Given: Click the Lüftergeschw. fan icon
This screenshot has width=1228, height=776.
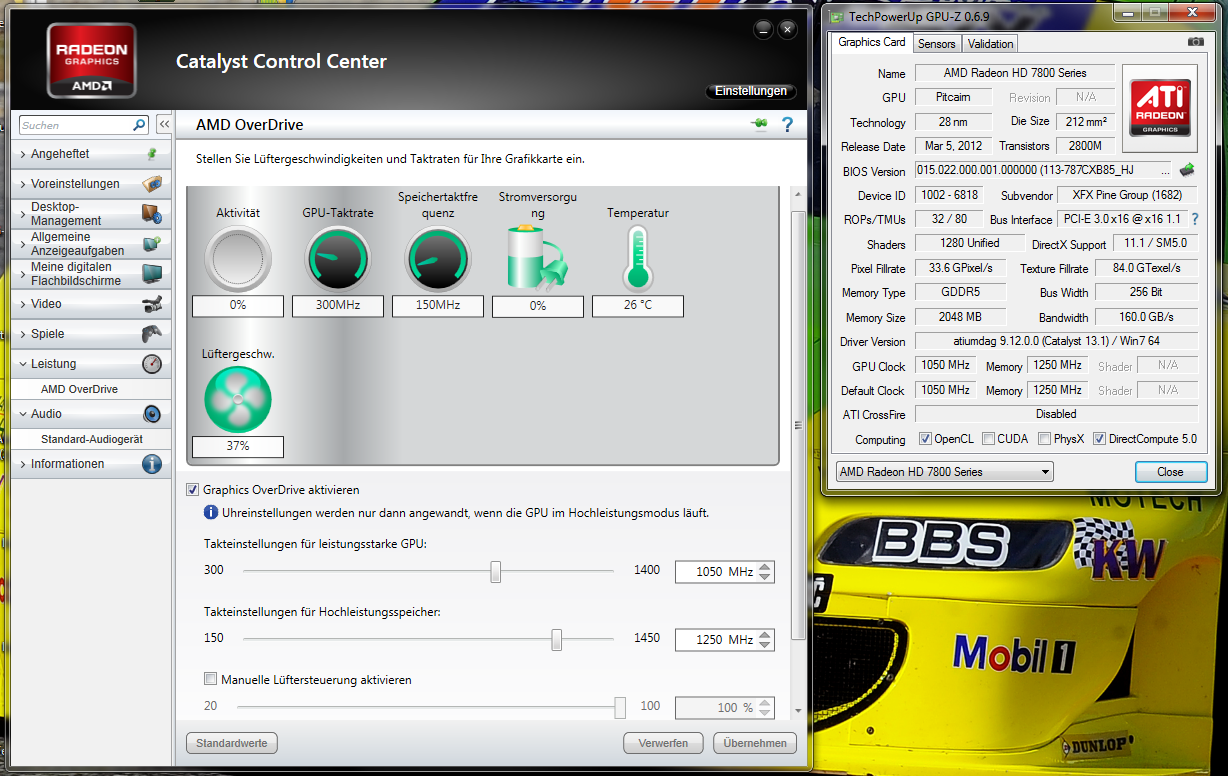Looking at the screenshot, I should tap(238, 399).
